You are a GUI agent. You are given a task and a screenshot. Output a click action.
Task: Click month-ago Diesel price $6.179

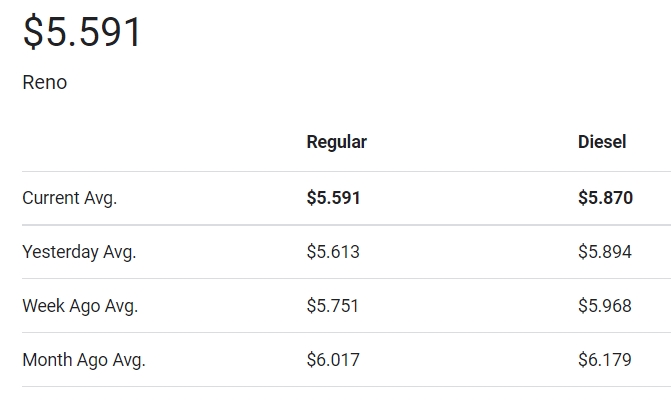pyautogui.click(x=605, y=360)
